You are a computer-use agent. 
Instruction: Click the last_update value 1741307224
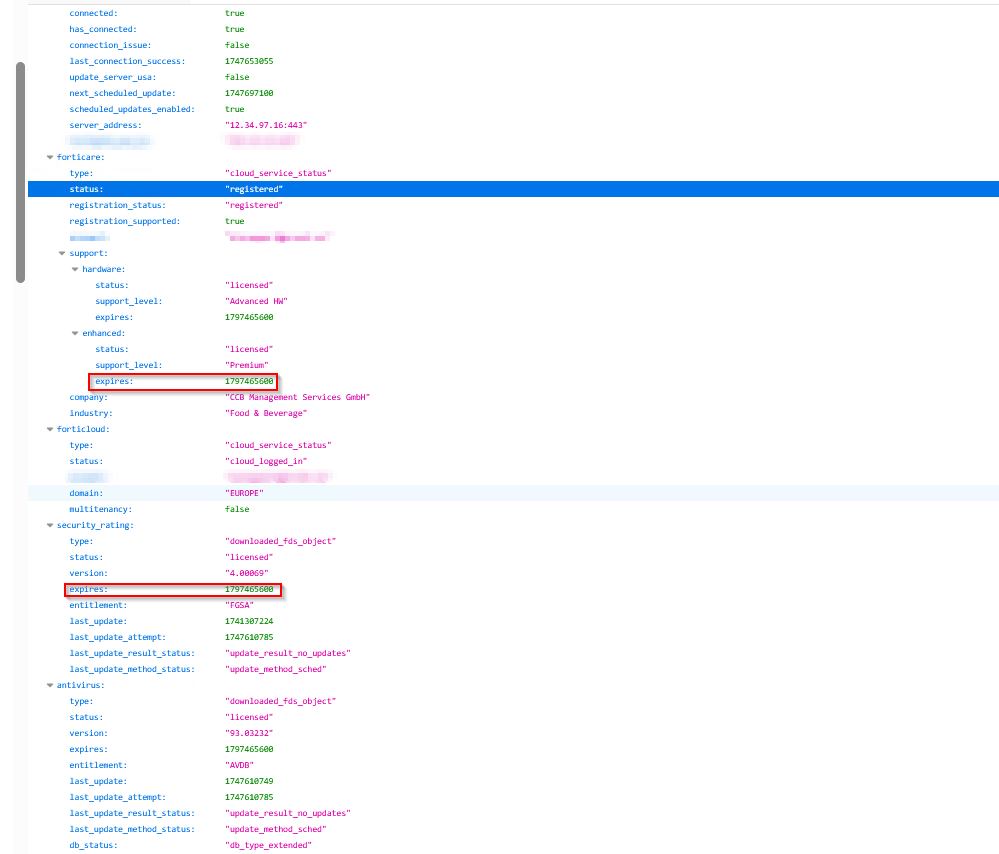pos(249,621)
